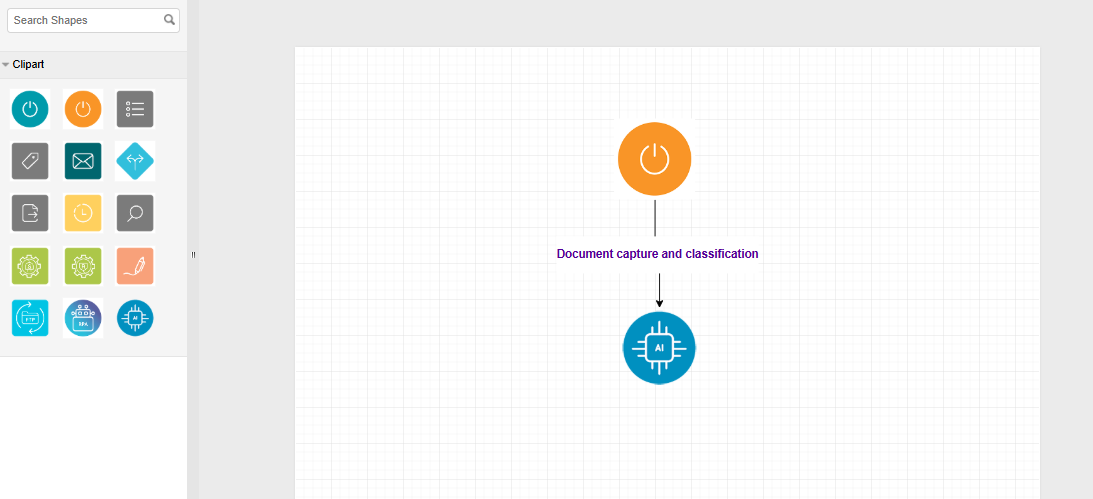Viewport: 1093px width, 499px height.
Task: Choose the yellow clock timer clipart
Action: tap(83, 213)
